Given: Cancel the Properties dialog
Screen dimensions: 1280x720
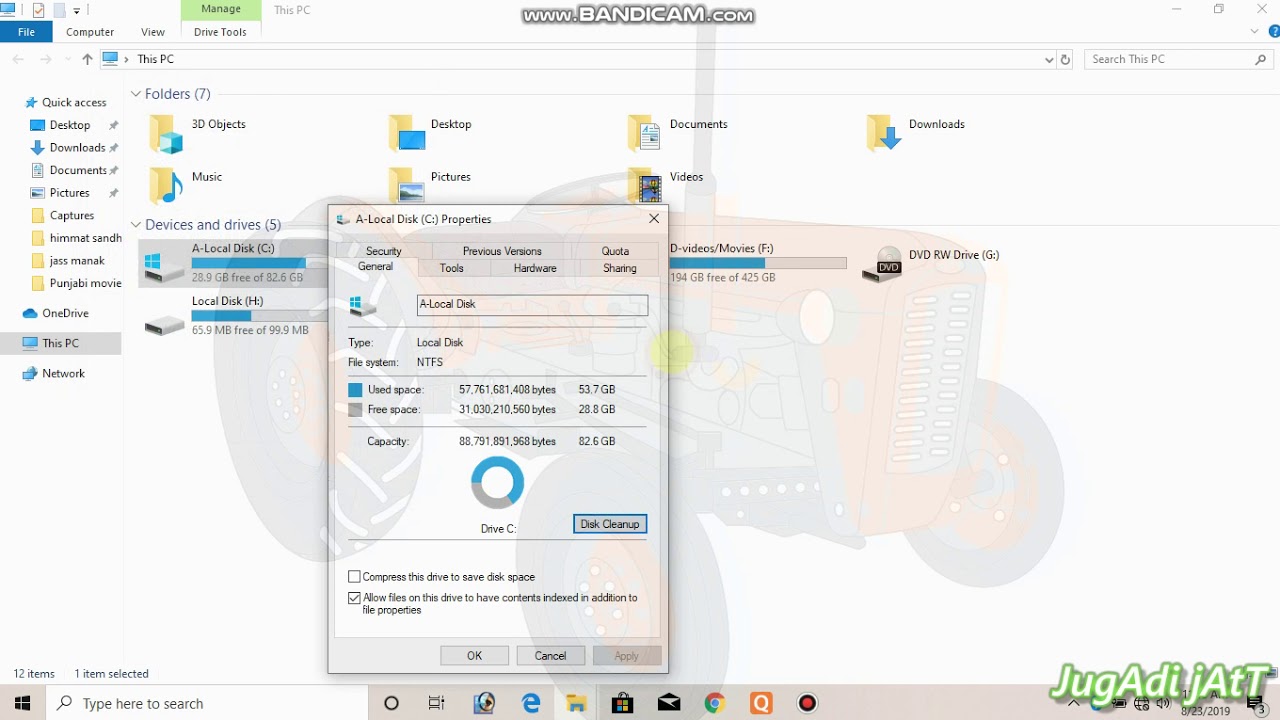Looking at the screenshot, I should [550, 656].
